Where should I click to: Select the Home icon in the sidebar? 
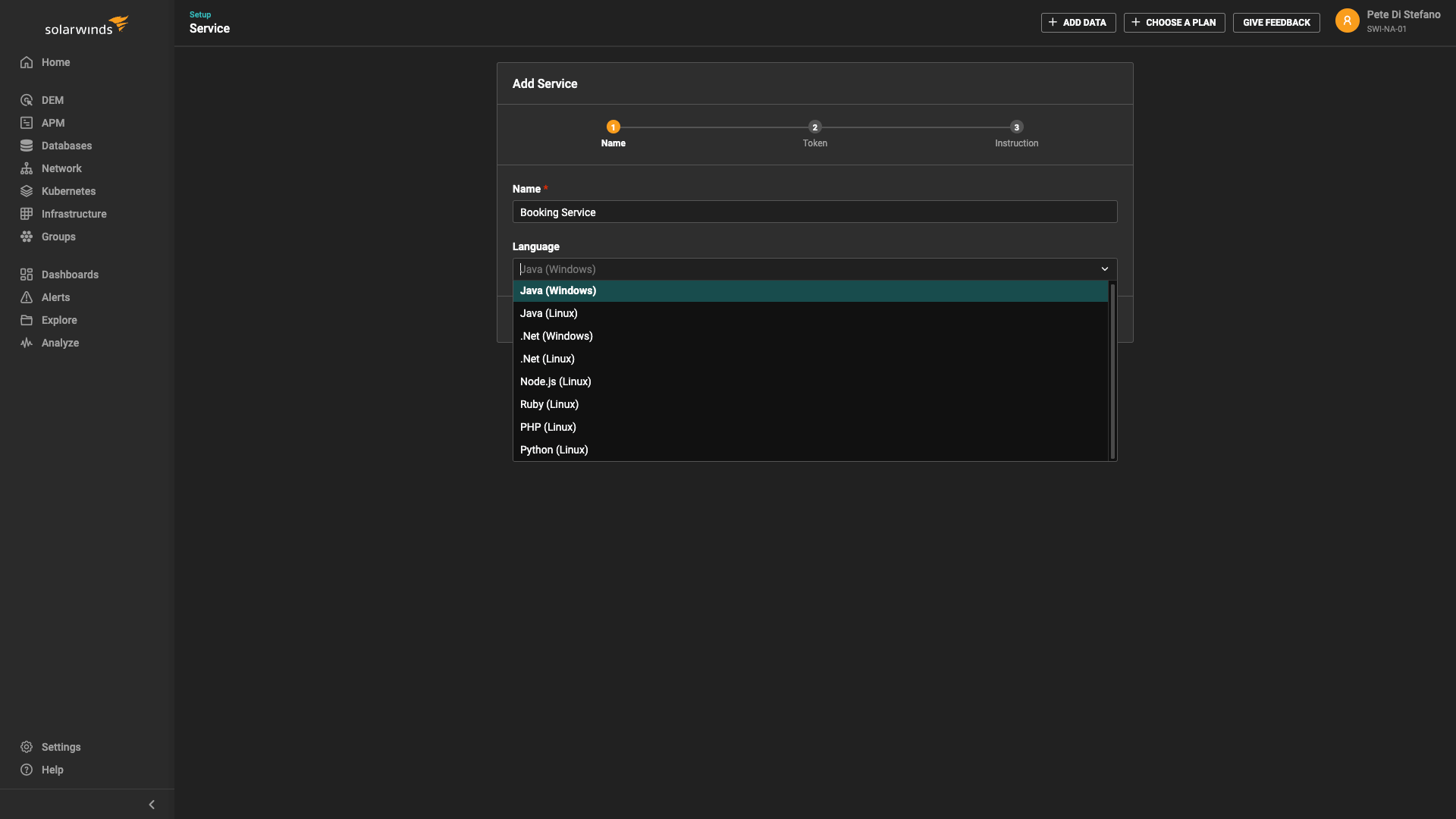click(27, 62)
